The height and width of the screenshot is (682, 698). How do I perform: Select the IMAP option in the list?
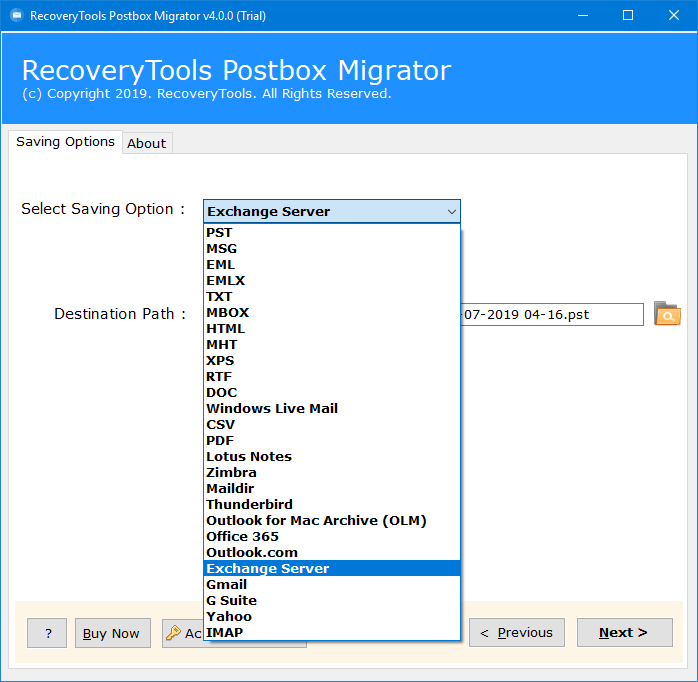click(332, 633)
